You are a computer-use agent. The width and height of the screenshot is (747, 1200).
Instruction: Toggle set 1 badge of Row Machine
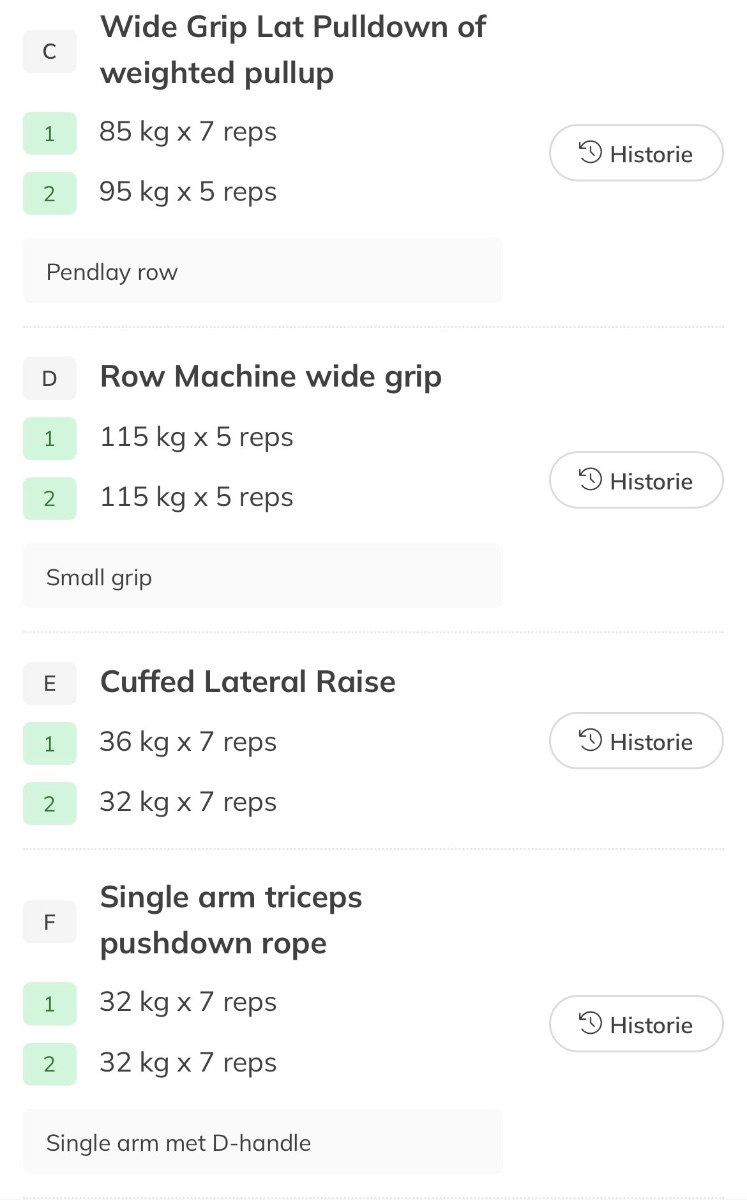[49, 438]
